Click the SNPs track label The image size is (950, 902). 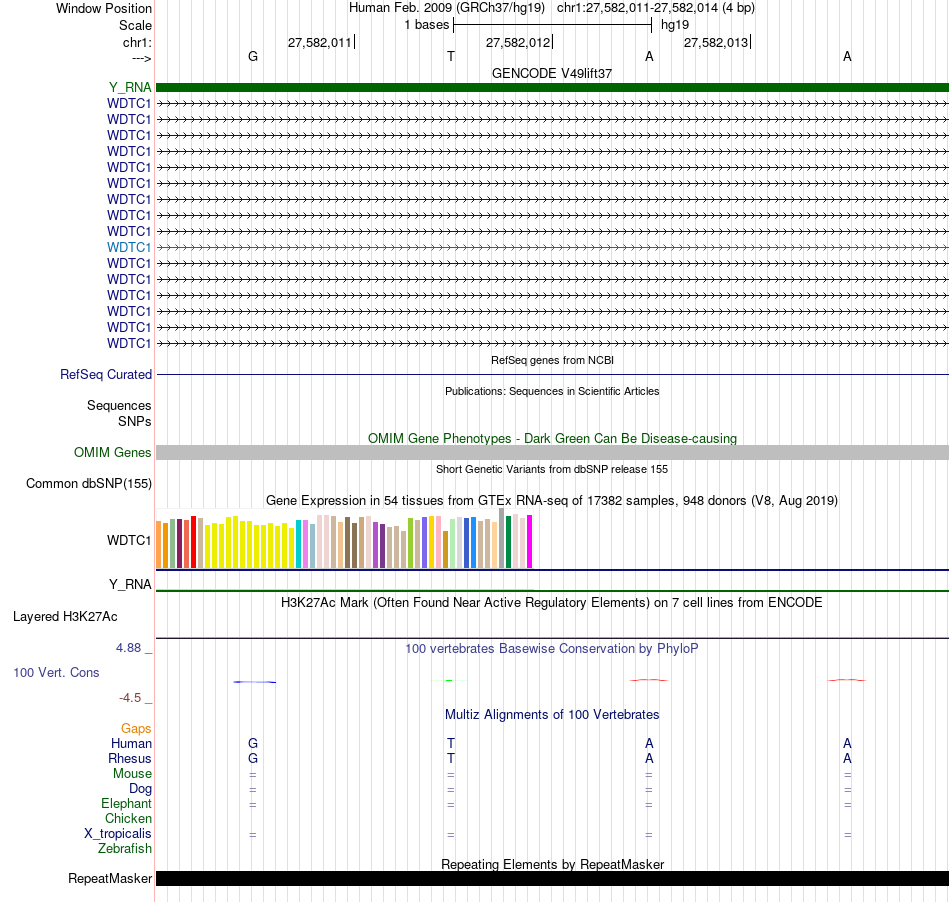pyautogui.click(x=135, y=421)
